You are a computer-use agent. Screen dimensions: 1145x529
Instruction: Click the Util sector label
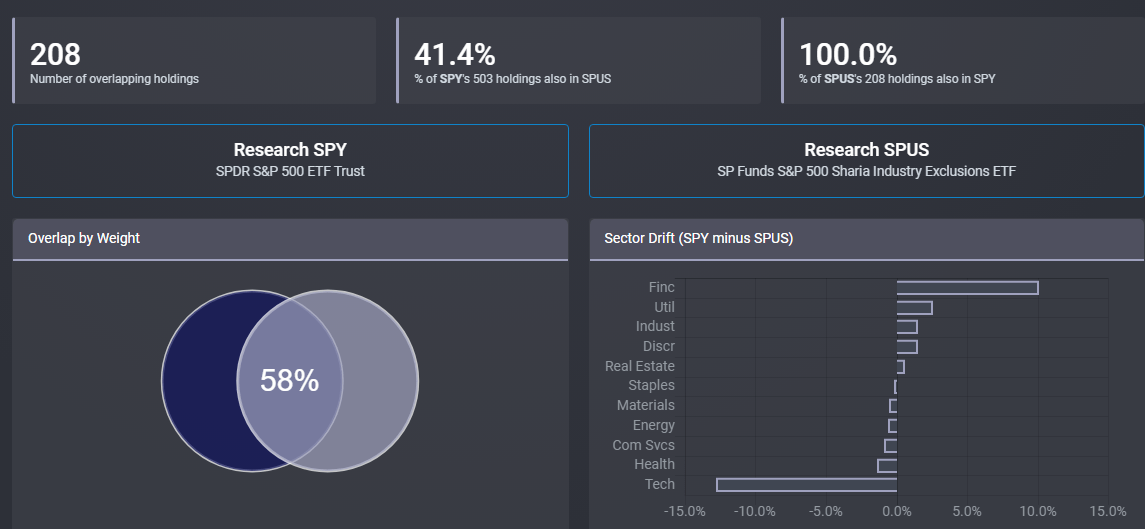click(x=665, y=307)
